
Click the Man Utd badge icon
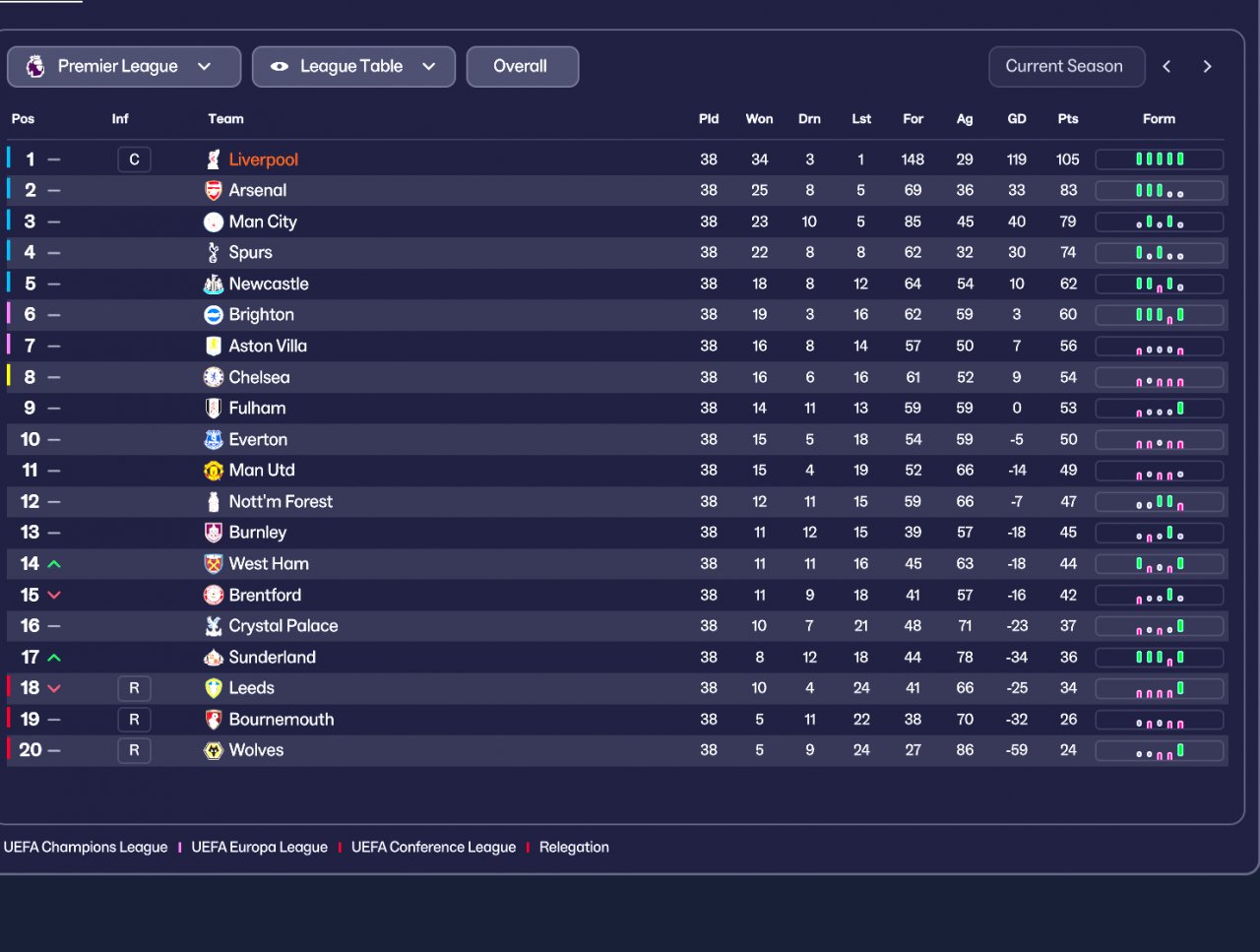[213, 471]
